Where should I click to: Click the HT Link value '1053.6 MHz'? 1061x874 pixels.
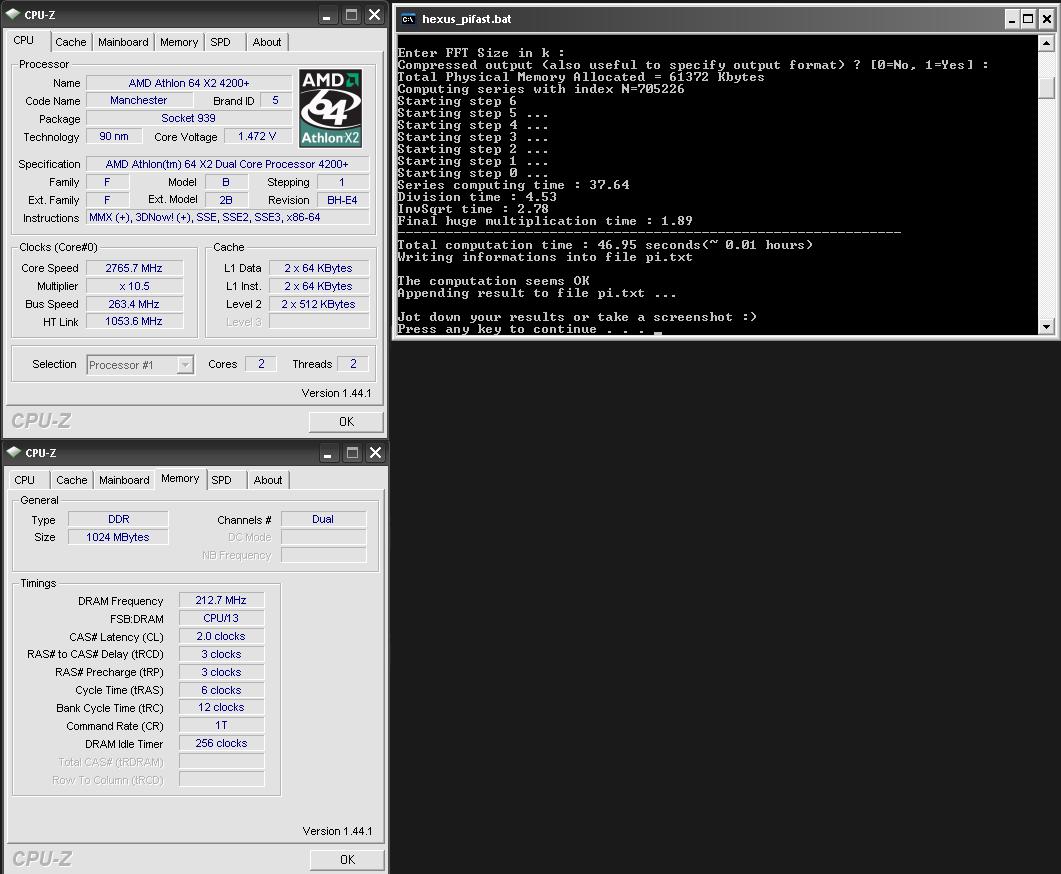(134, 321)
